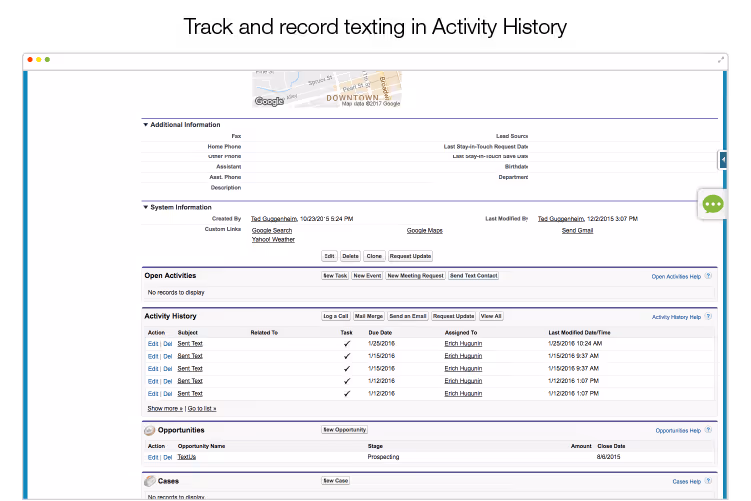Click New Opportunity button
Image resolution: width=751 pixels, height=501 pixels.
tap(344, 430)
